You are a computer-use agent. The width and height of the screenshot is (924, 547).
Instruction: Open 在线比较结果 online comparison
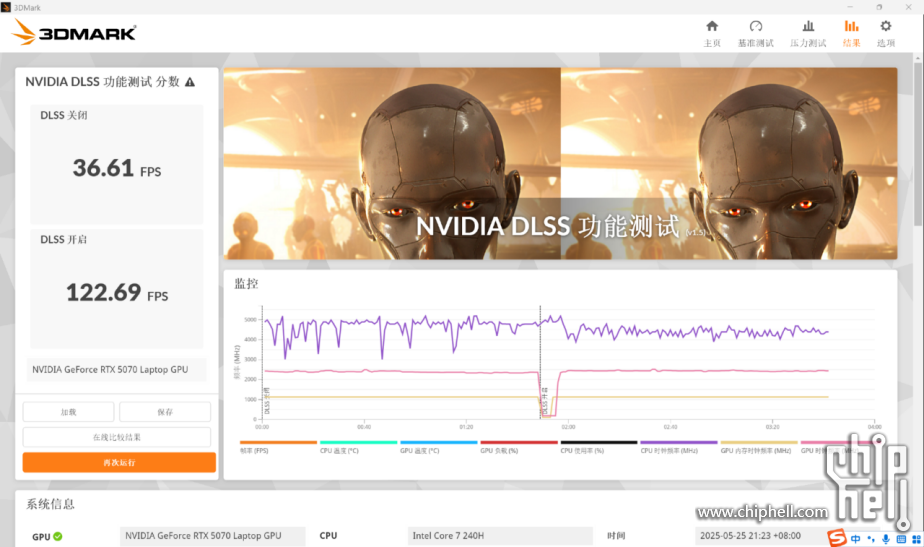117,437
